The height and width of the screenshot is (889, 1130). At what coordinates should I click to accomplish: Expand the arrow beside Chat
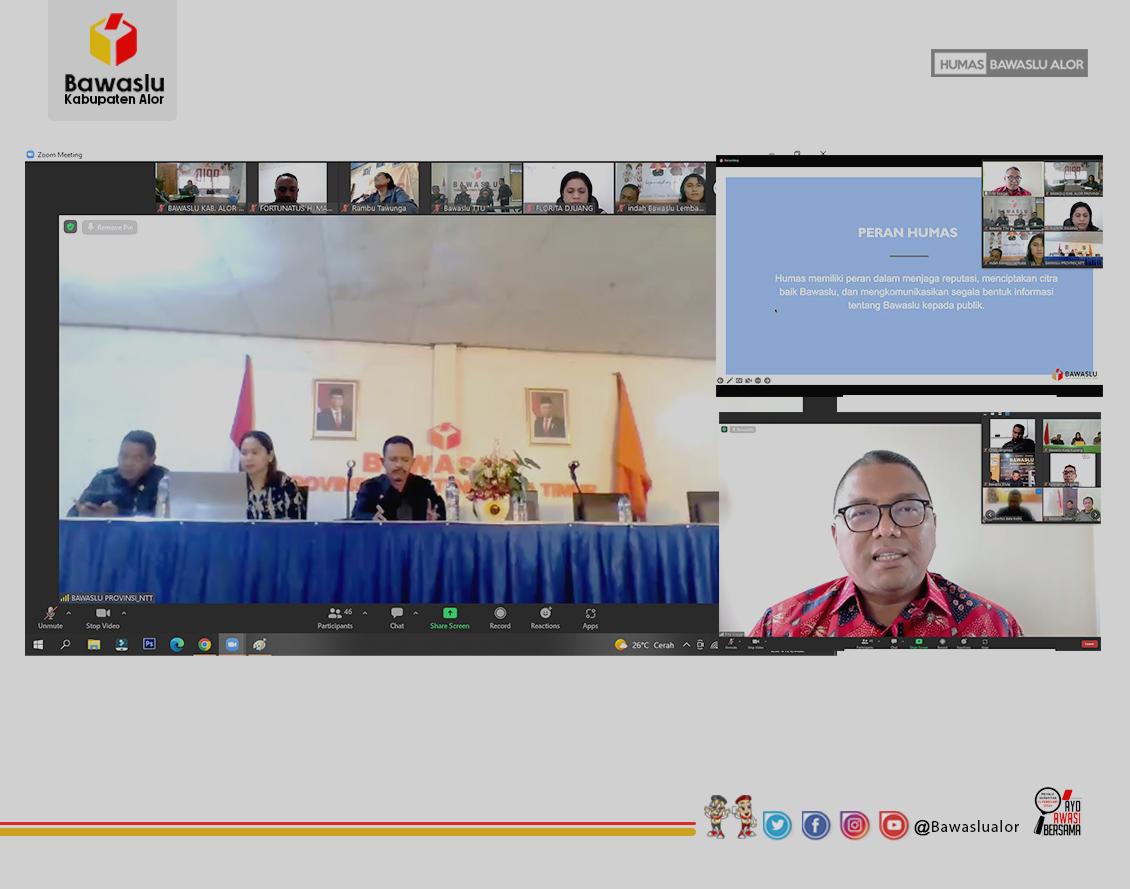point(415,613)
